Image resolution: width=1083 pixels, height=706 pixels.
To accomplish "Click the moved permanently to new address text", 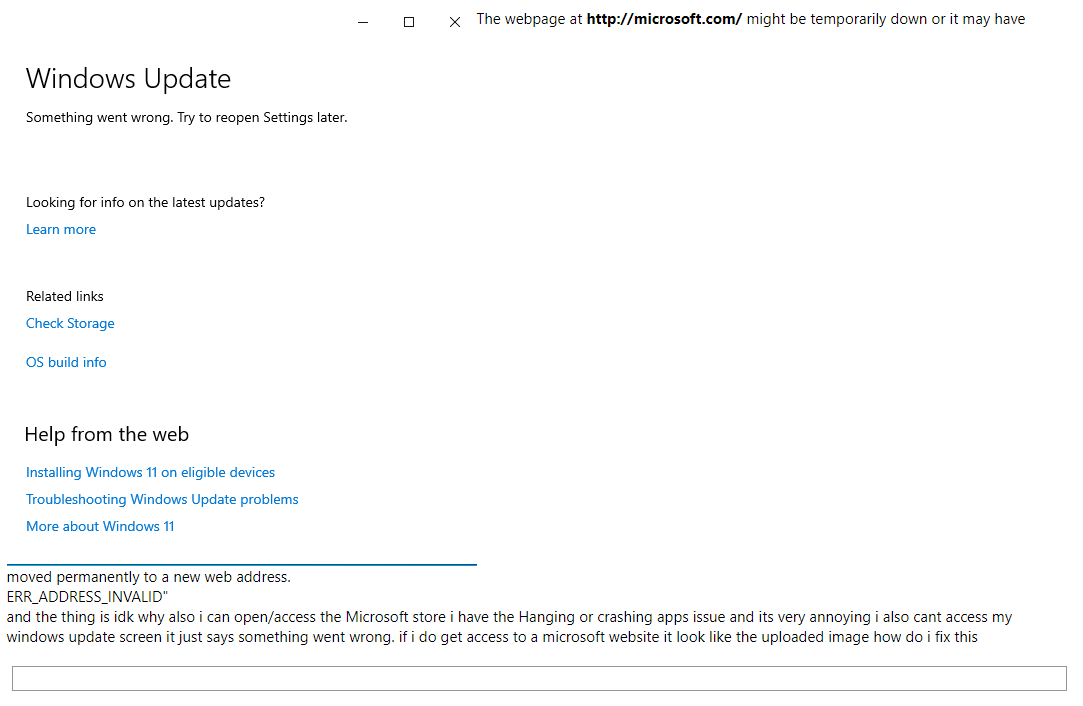I will tap(148, 577).
